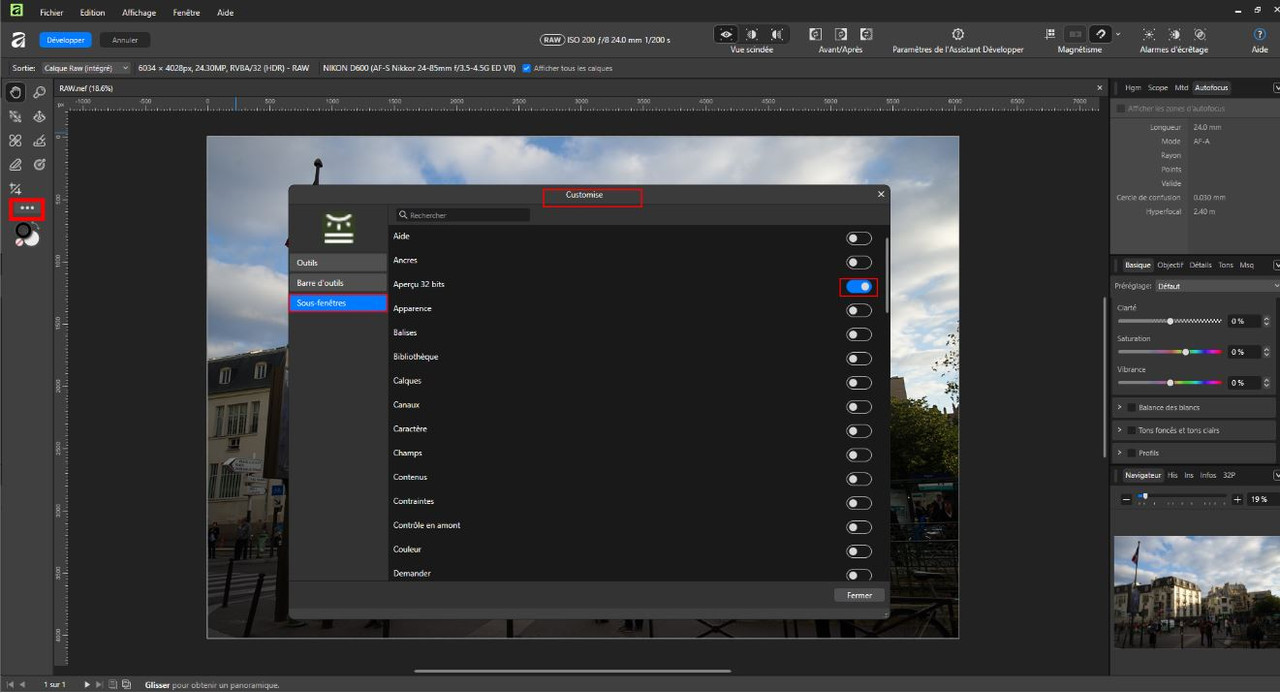Click the Rechercher search field
The width and height of the screenshot is (1280, 693).
click(x=462, y=215)
